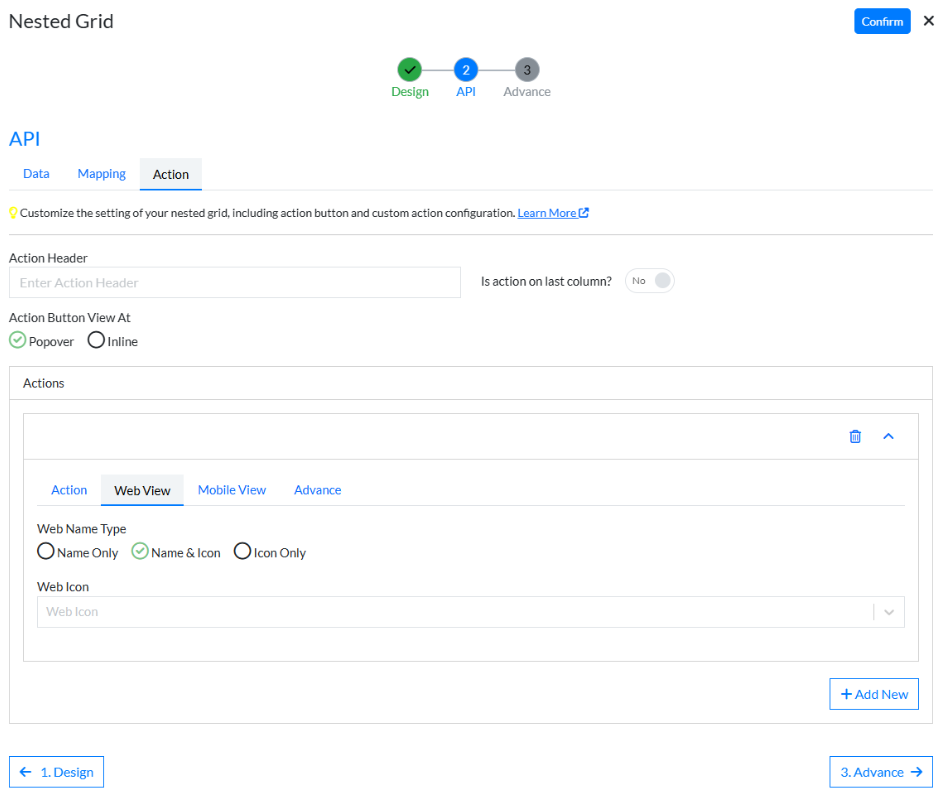Switch to the Mapping tab

click(x=102, y=174)
